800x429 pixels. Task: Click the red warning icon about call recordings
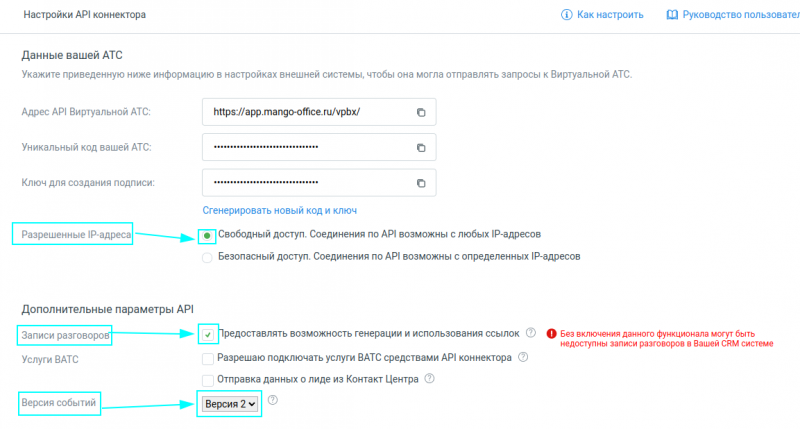pos(551,333)
